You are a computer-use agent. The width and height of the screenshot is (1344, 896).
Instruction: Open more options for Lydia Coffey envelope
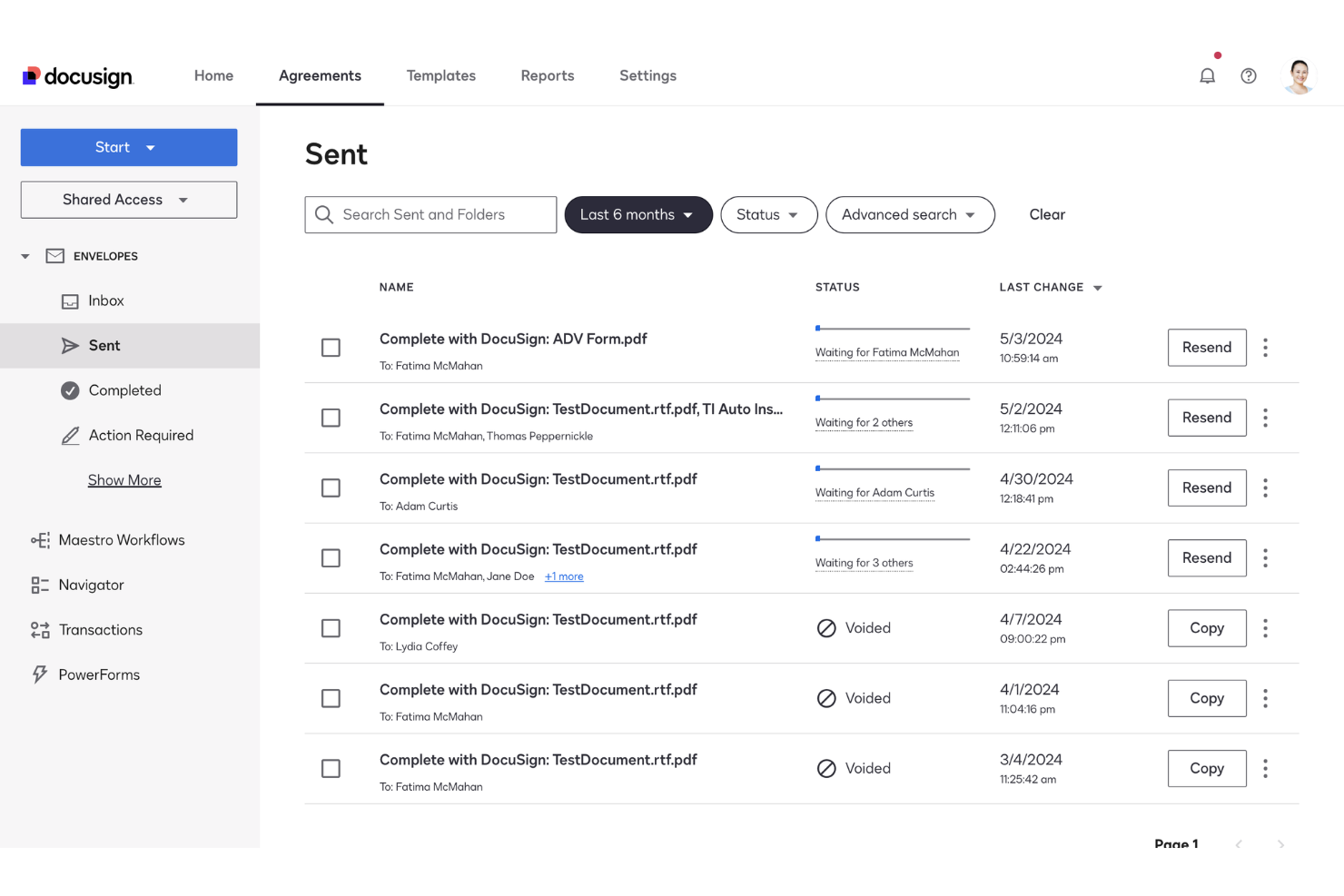point(1265,628)
